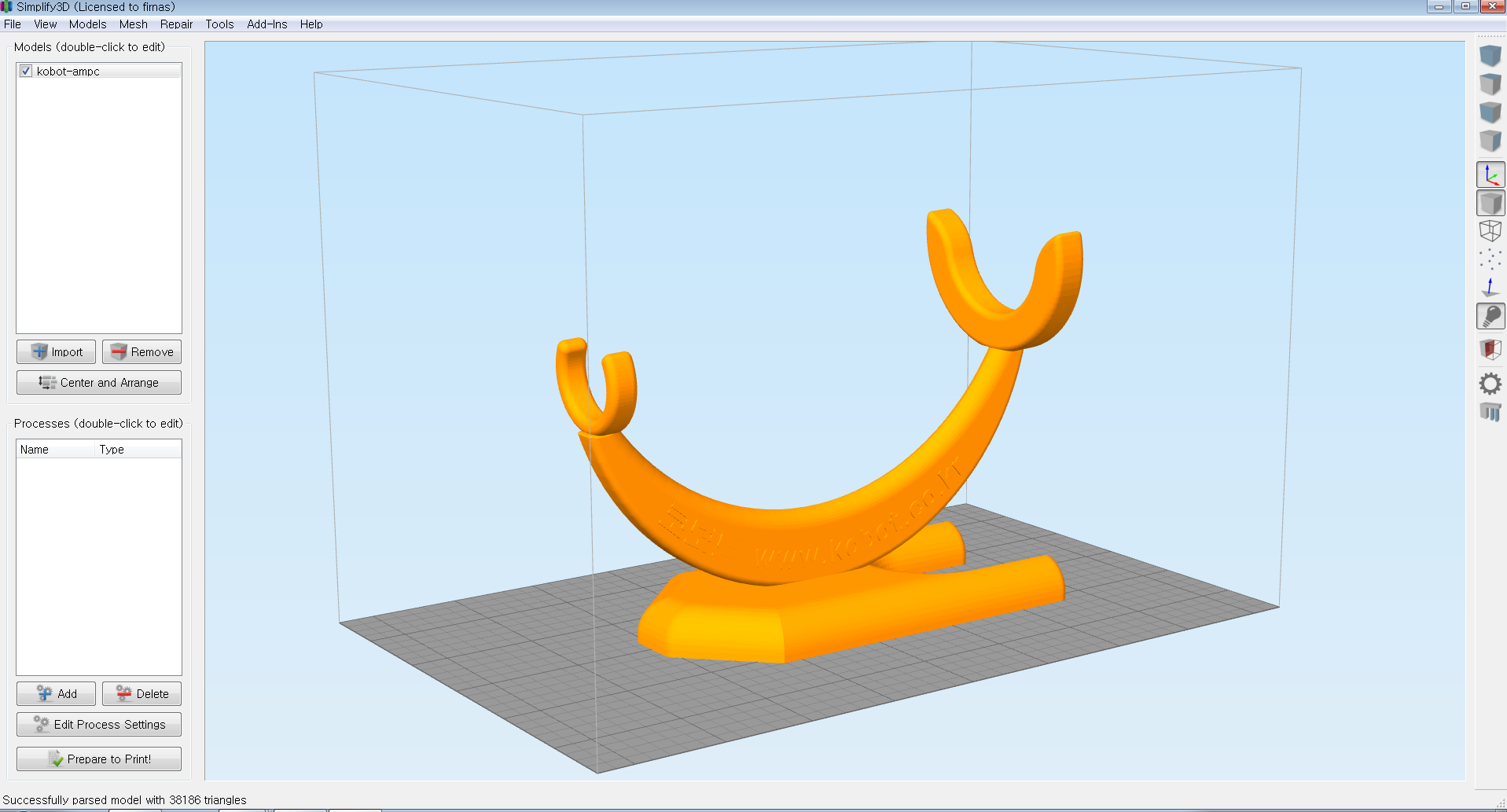This screenshot has width=1507, height=812.
Task: Open the View menu
Action: pos(46,24)
